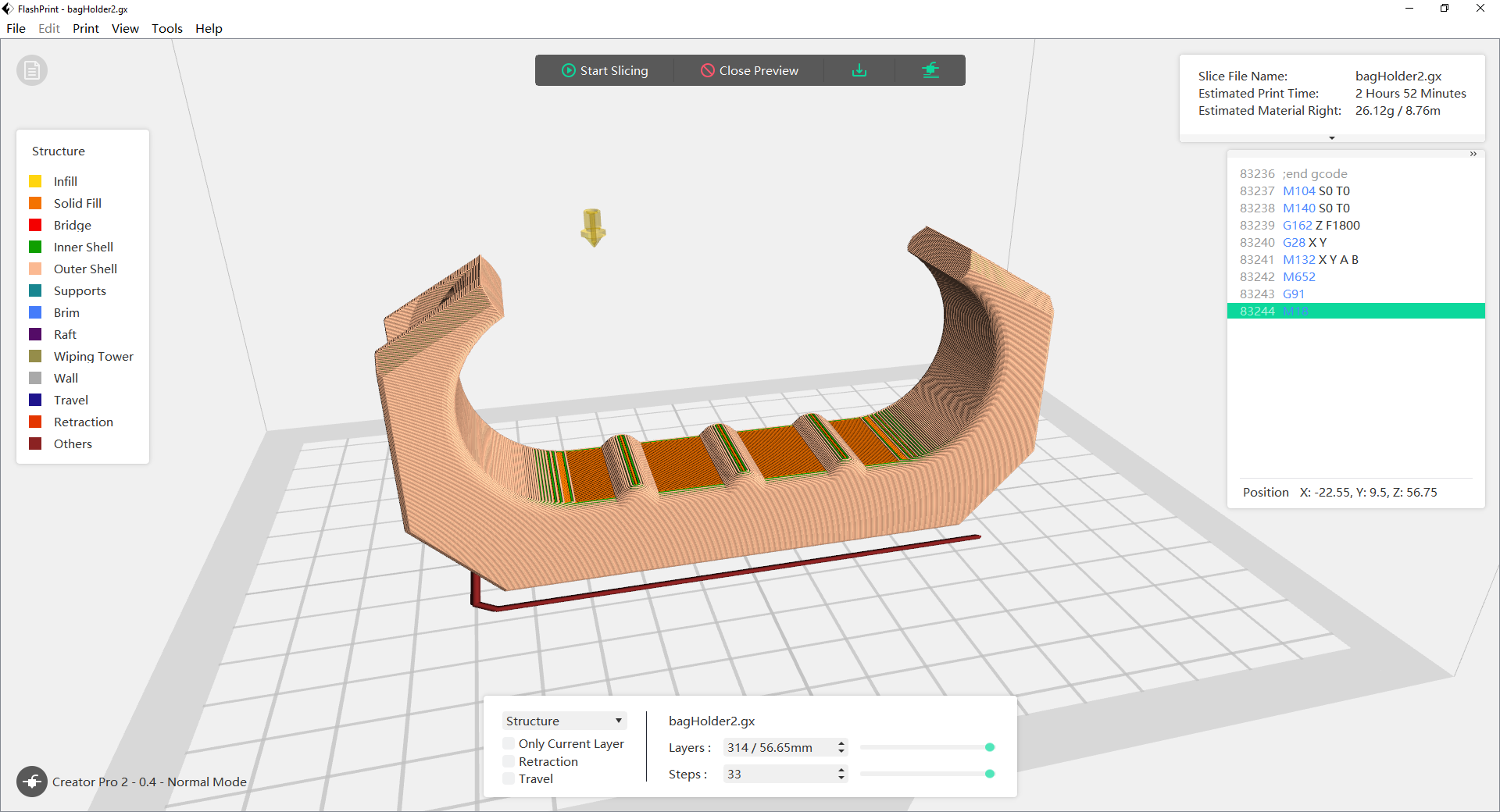Toggle the Retraction display checkbox
The width and height of the screenshot is (1500, 812).
point(509,761)
